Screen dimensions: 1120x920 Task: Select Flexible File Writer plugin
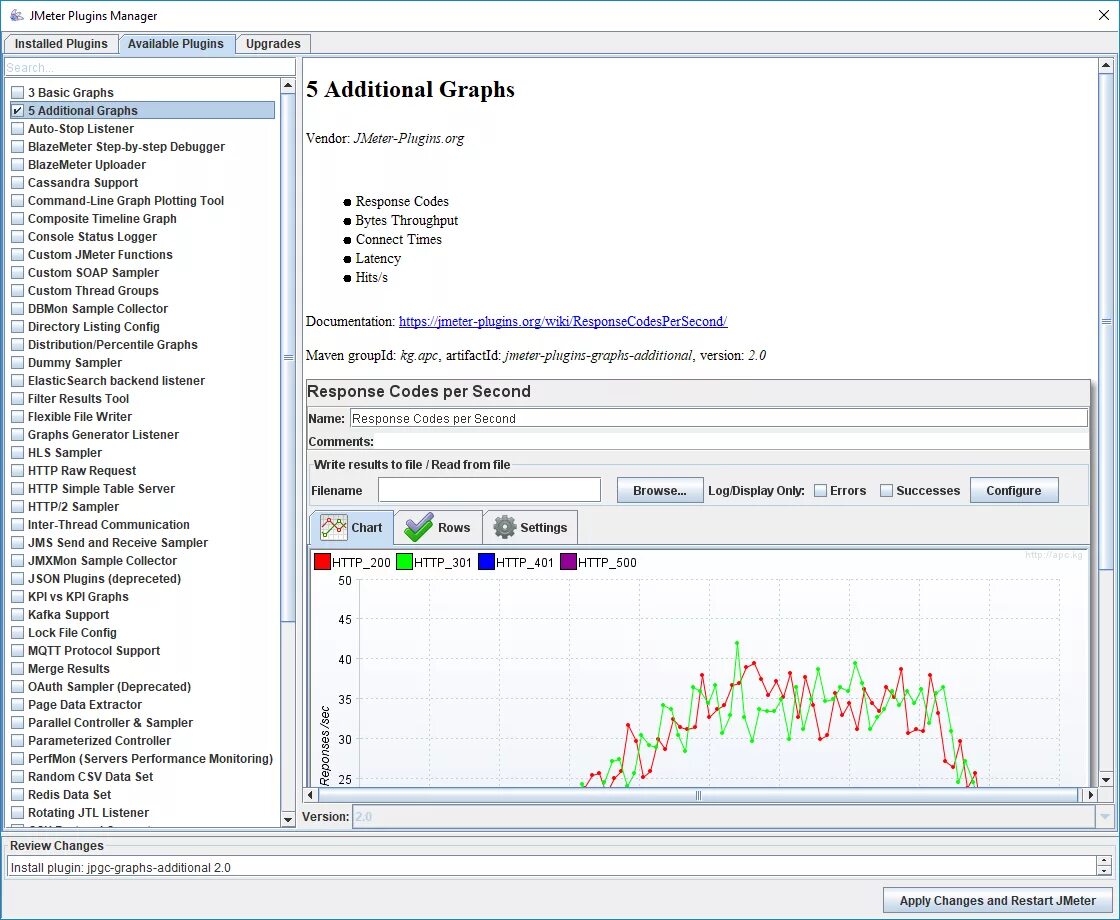pyautogui.click(x=80, y=416)
